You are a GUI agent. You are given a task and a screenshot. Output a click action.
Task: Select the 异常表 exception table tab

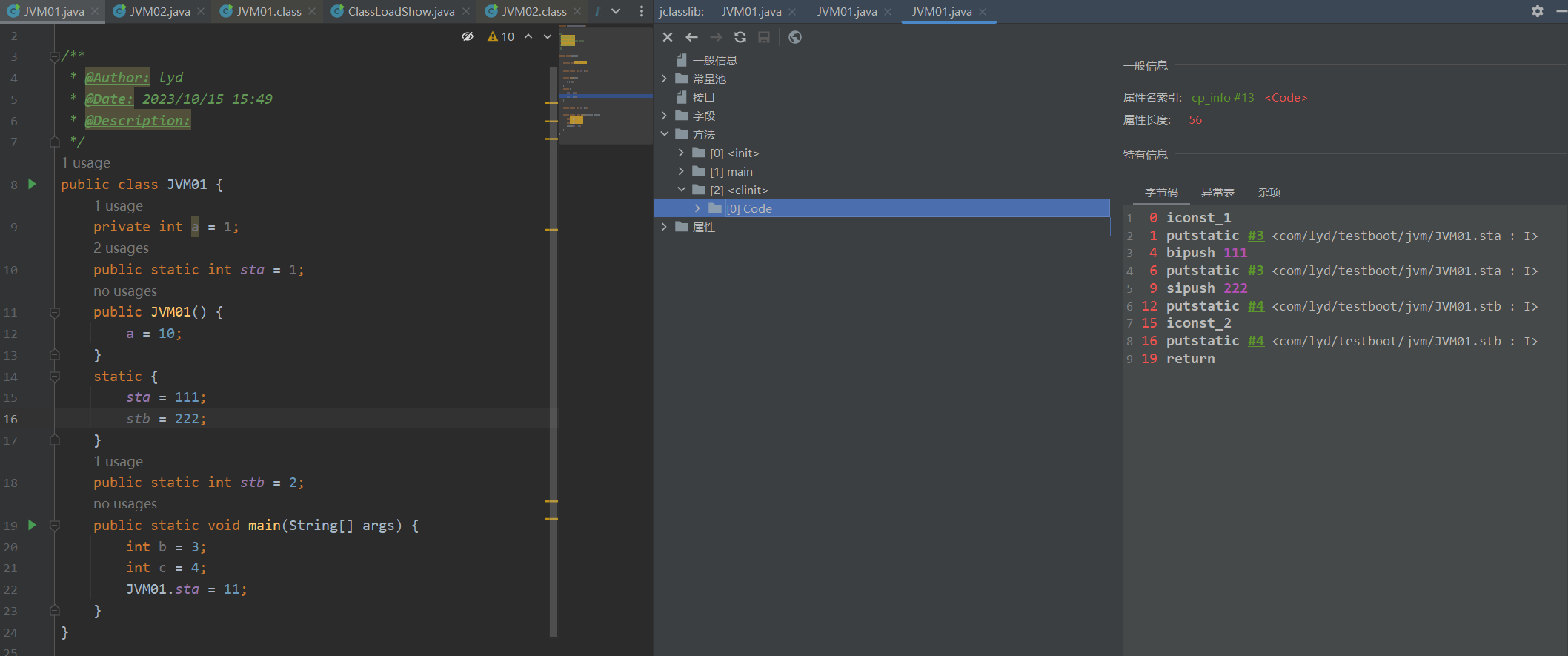(x=1217, y=193)
